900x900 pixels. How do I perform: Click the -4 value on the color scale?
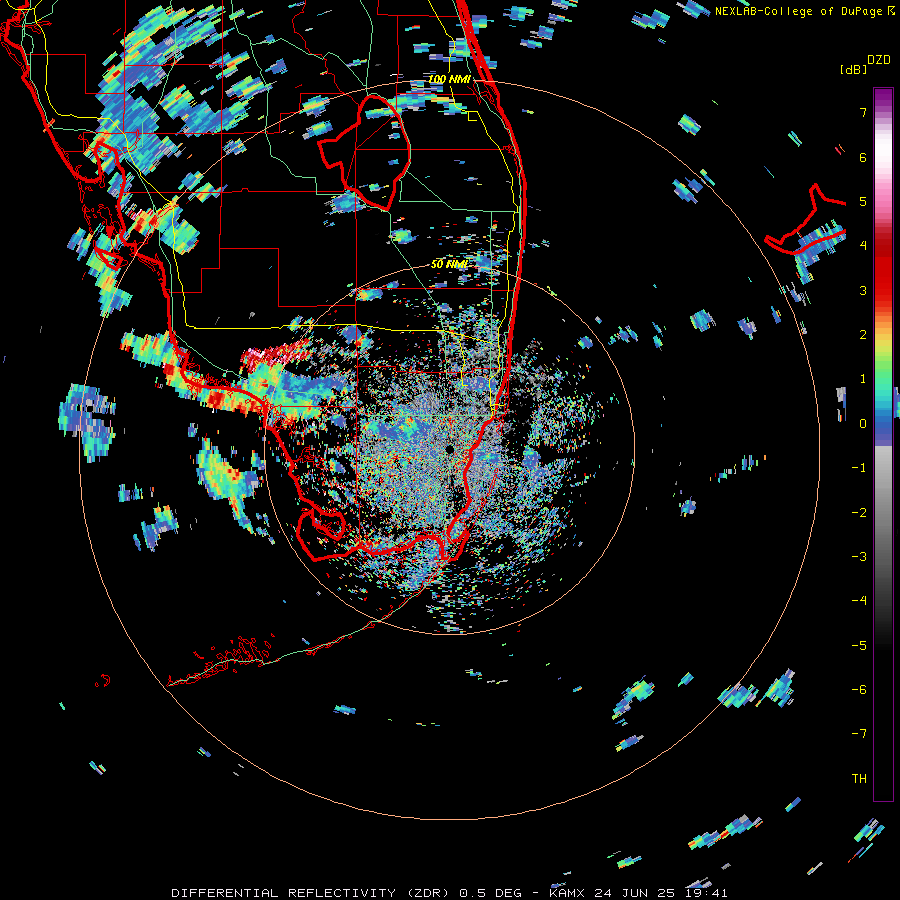tap(859, 601)
